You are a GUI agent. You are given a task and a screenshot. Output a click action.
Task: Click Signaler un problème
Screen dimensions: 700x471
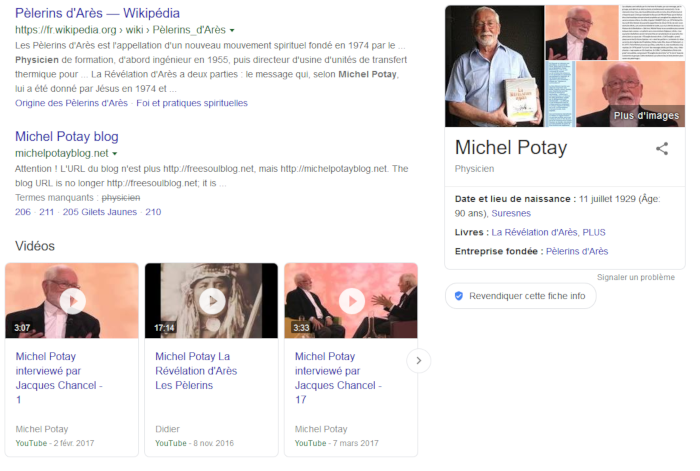[x=636, y=277]
